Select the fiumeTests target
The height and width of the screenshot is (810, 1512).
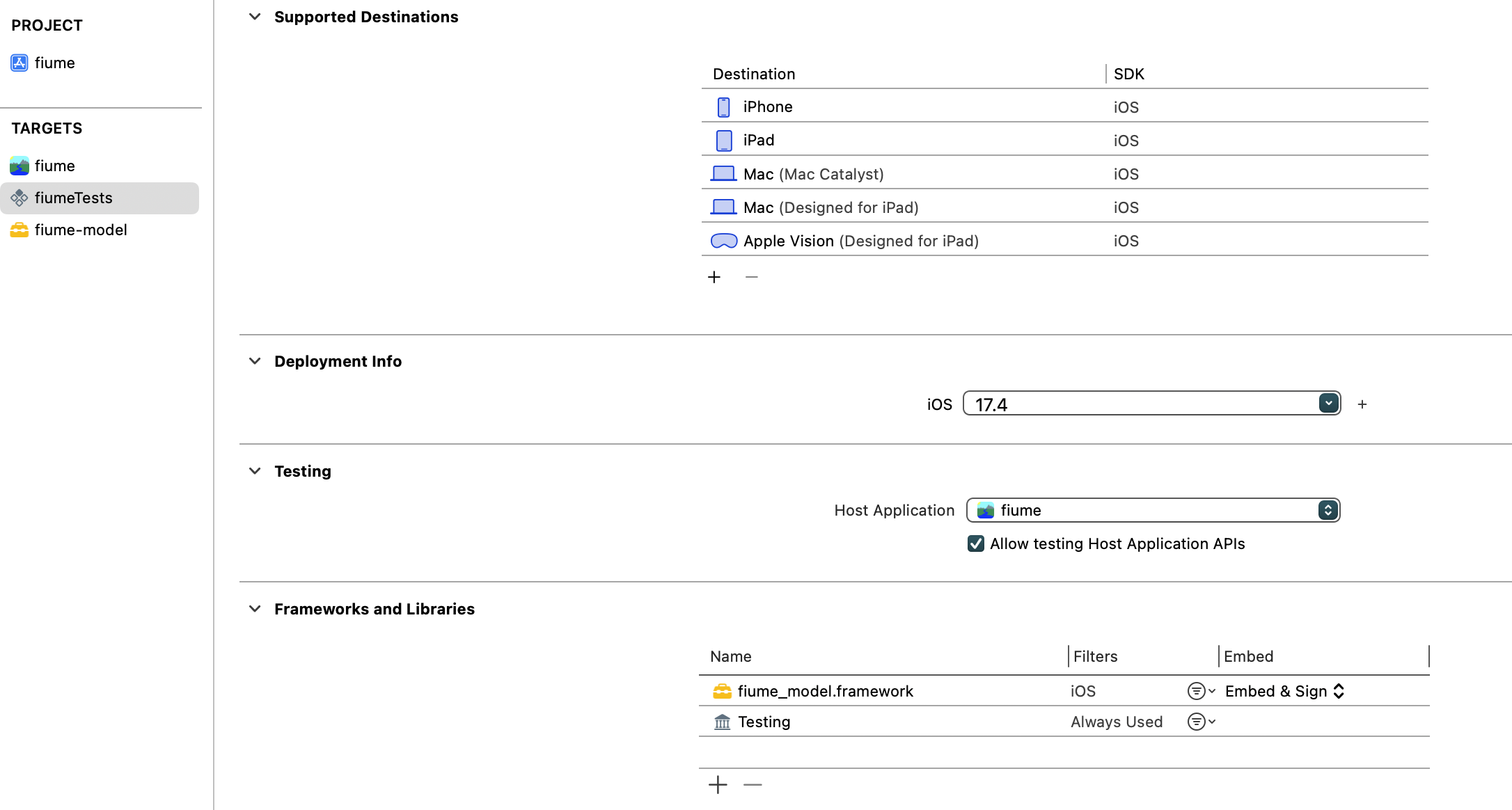pyautogui.click(x=100, y=198)
